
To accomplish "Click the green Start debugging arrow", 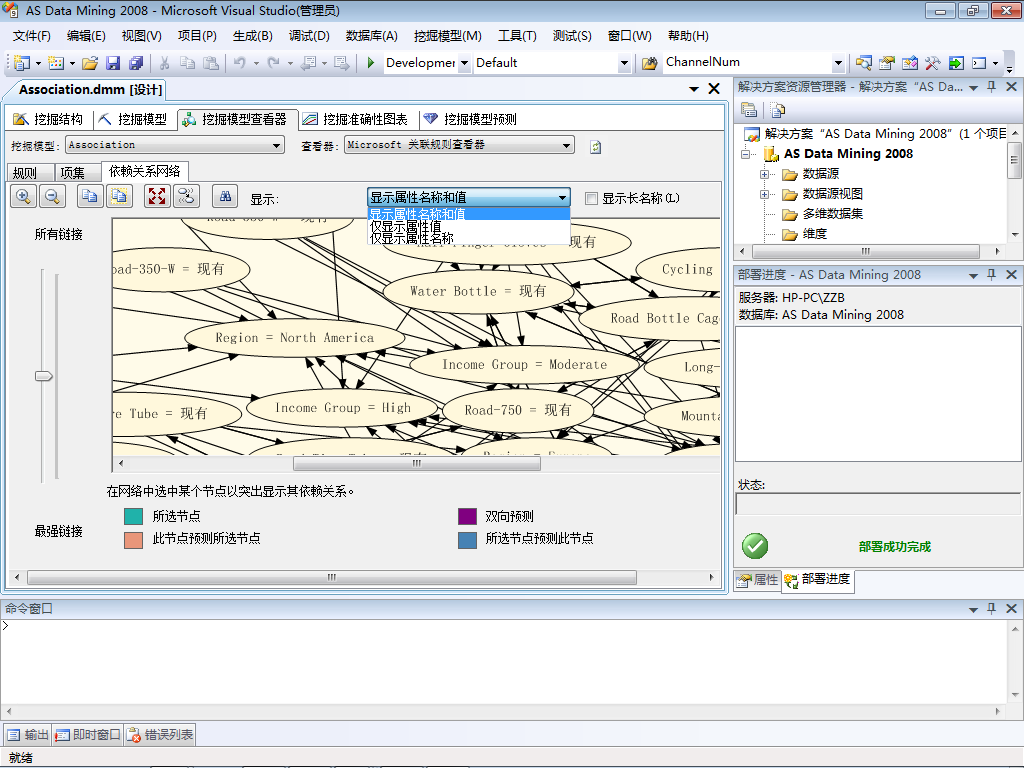I will 370,63.
